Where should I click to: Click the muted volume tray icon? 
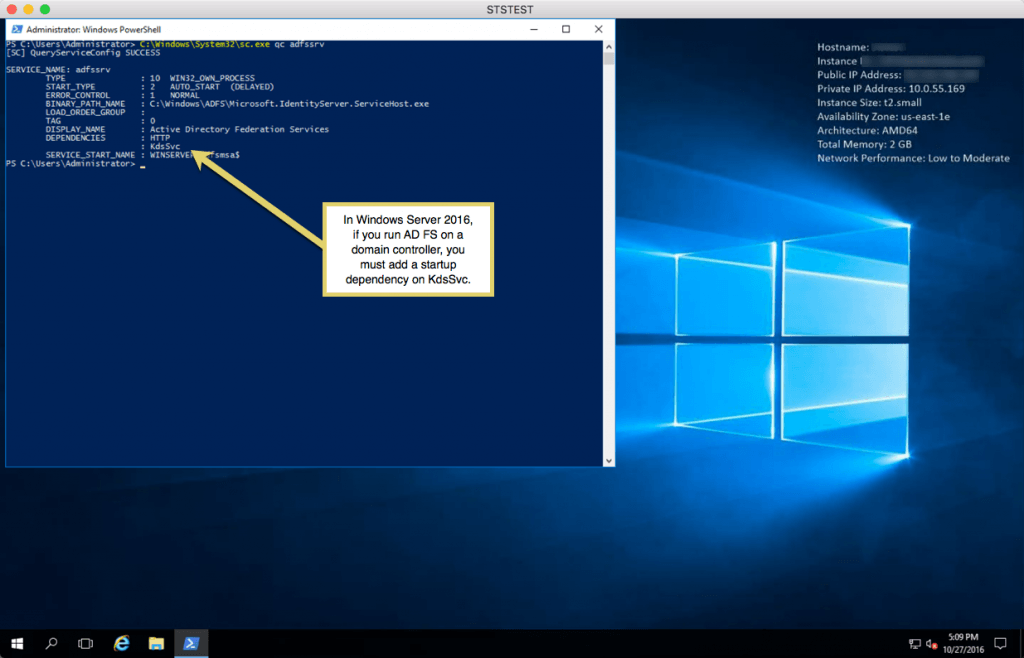click(931, 644)
